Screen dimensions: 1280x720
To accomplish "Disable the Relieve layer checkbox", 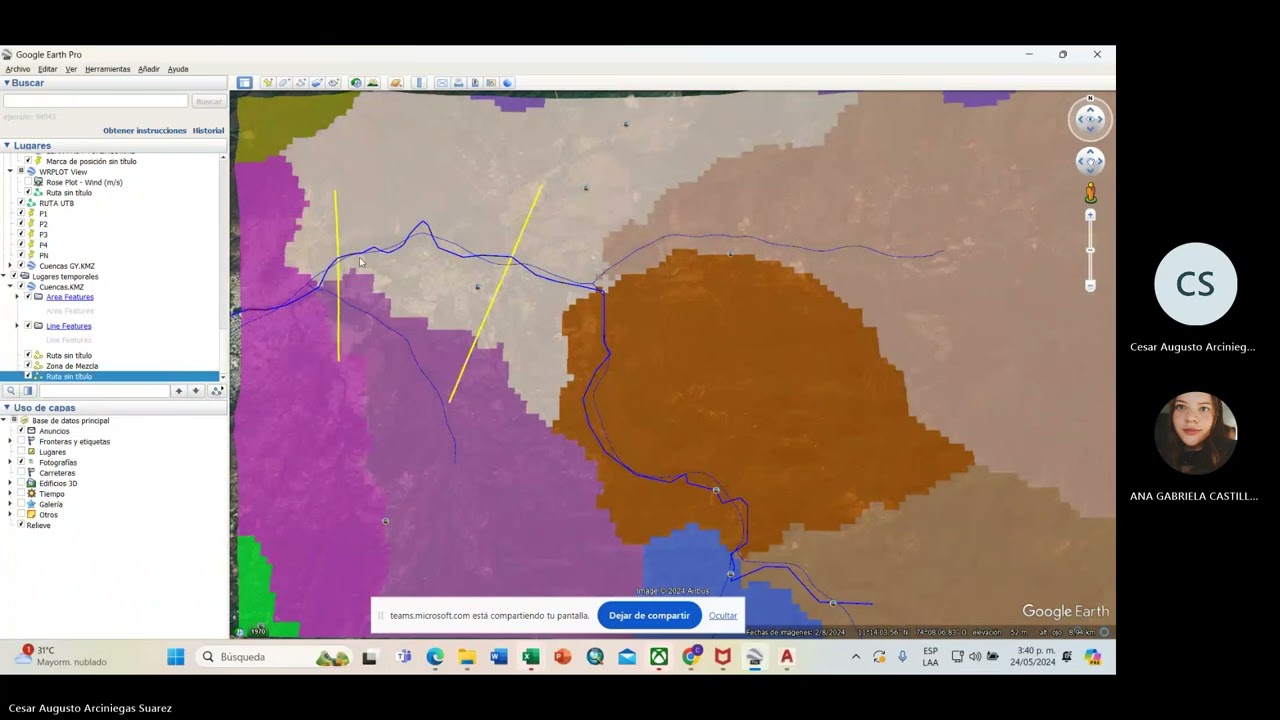I will tap(20, 525).
